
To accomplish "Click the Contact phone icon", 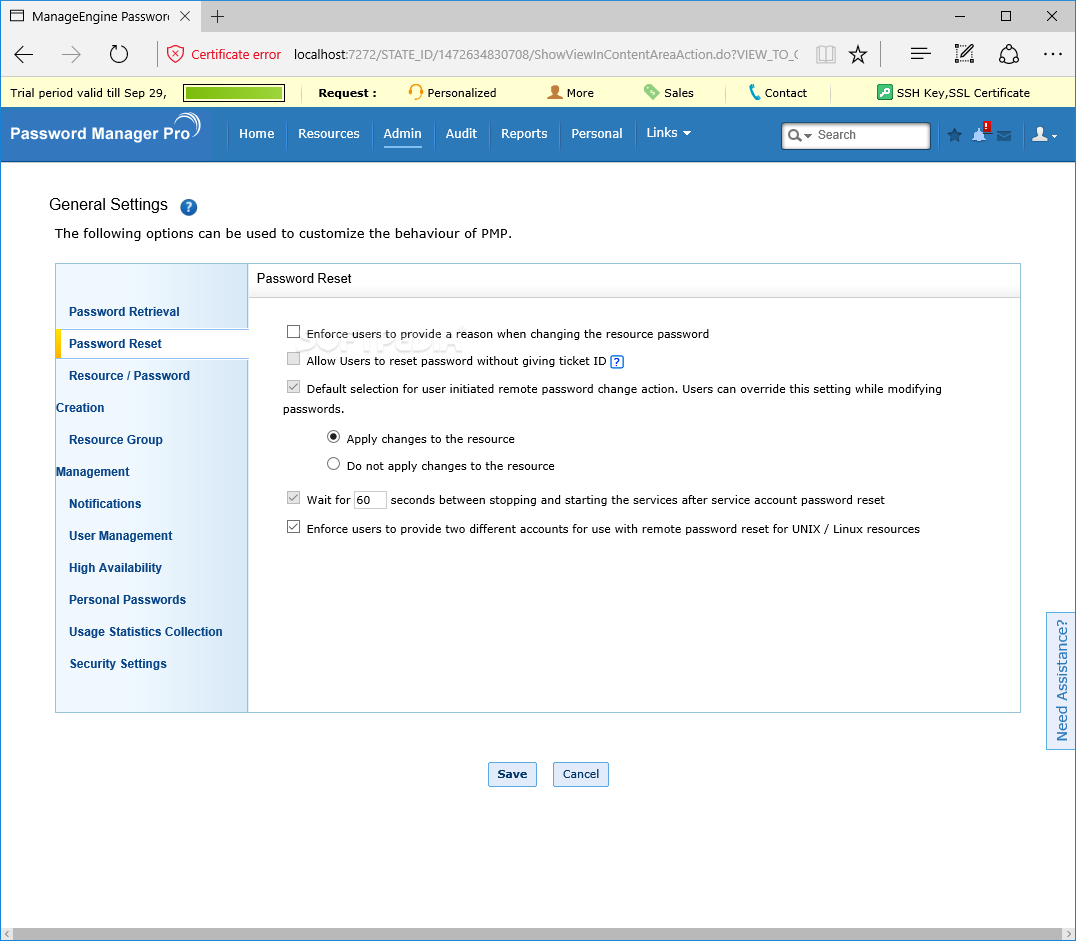I will [x=754, y=92].
